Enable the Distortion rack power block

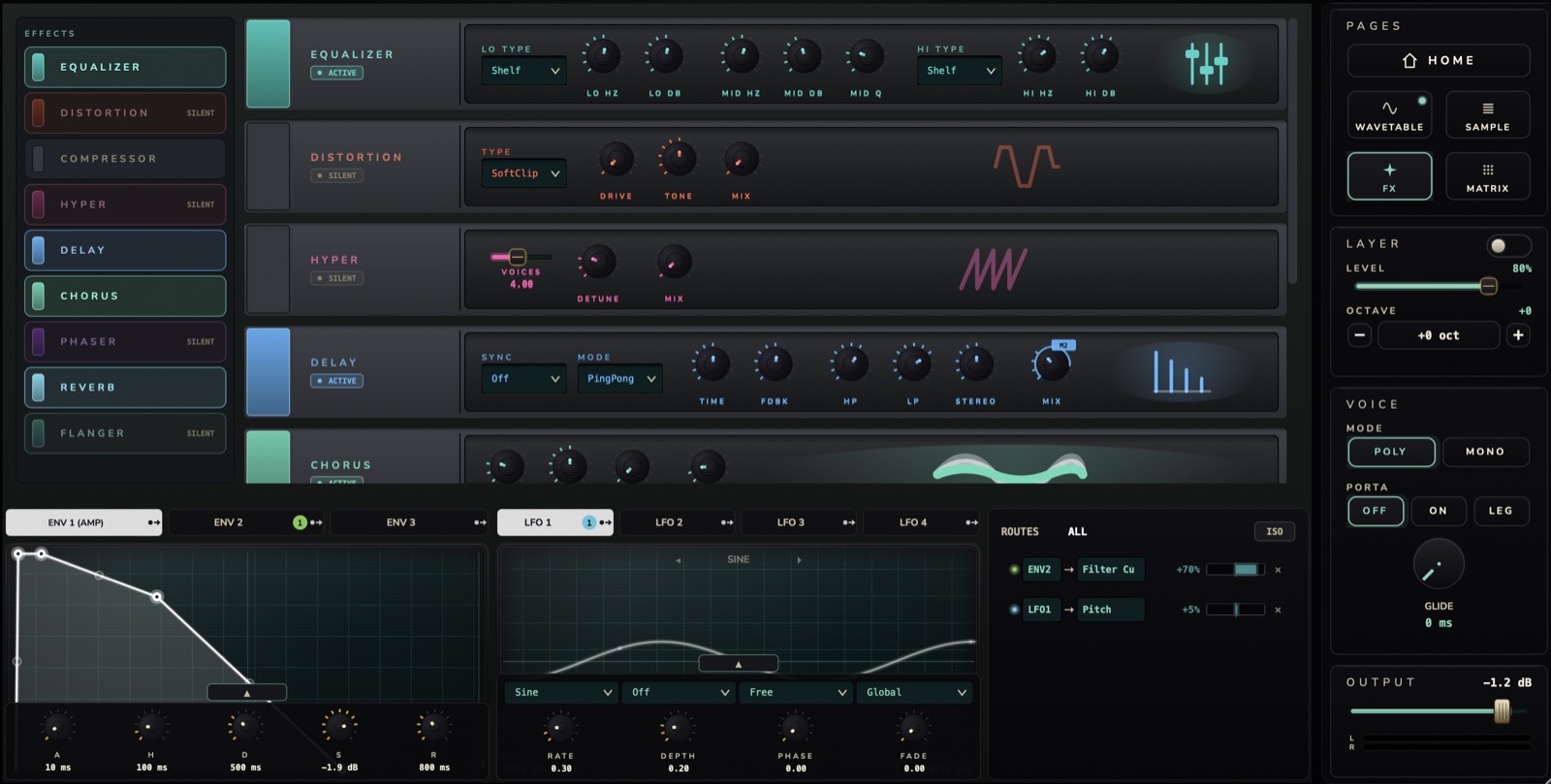click(268, 166)
